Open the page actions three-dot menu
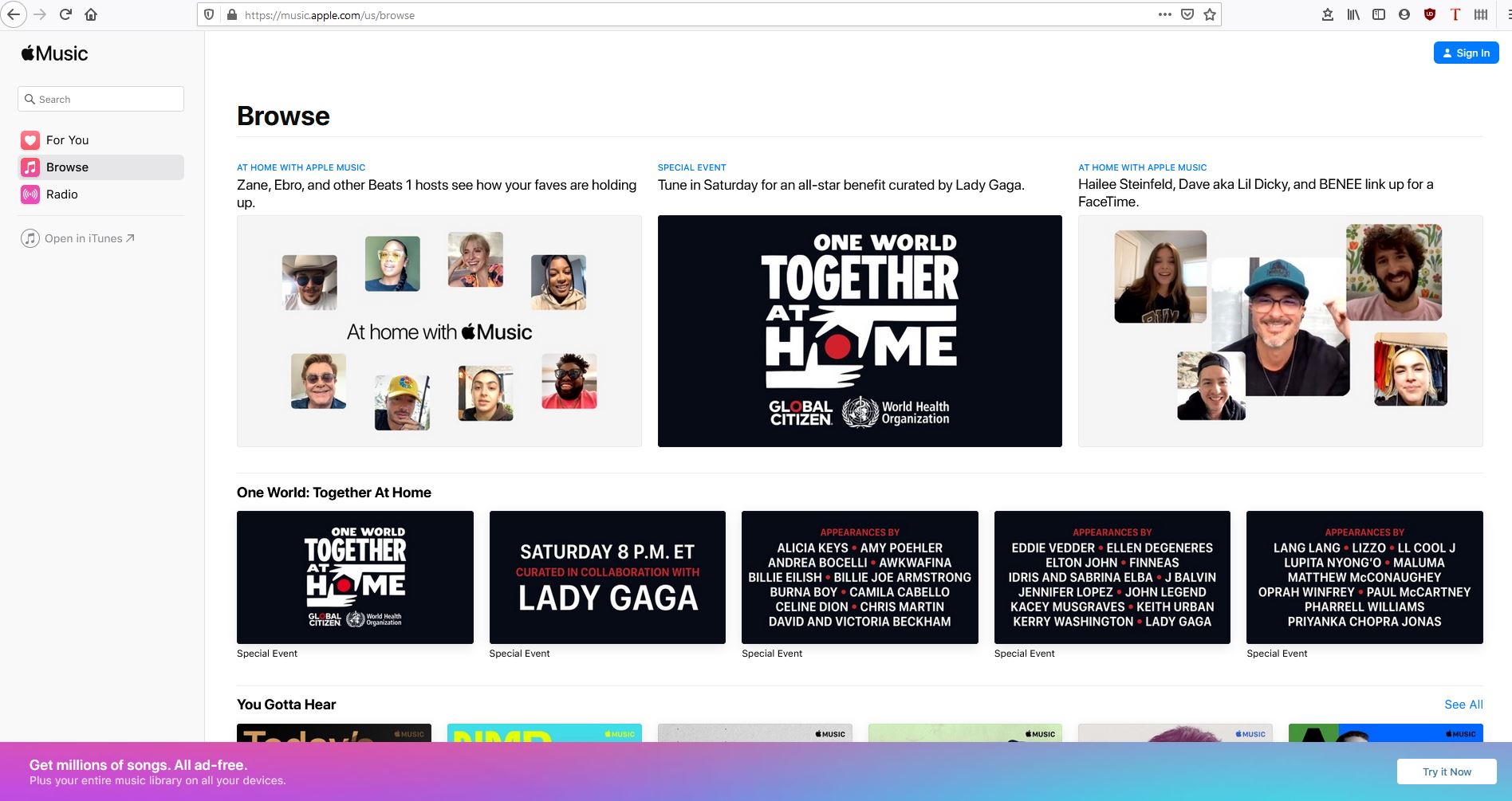Viewport: 1512px width, 801px height. tap(1165, 14)
